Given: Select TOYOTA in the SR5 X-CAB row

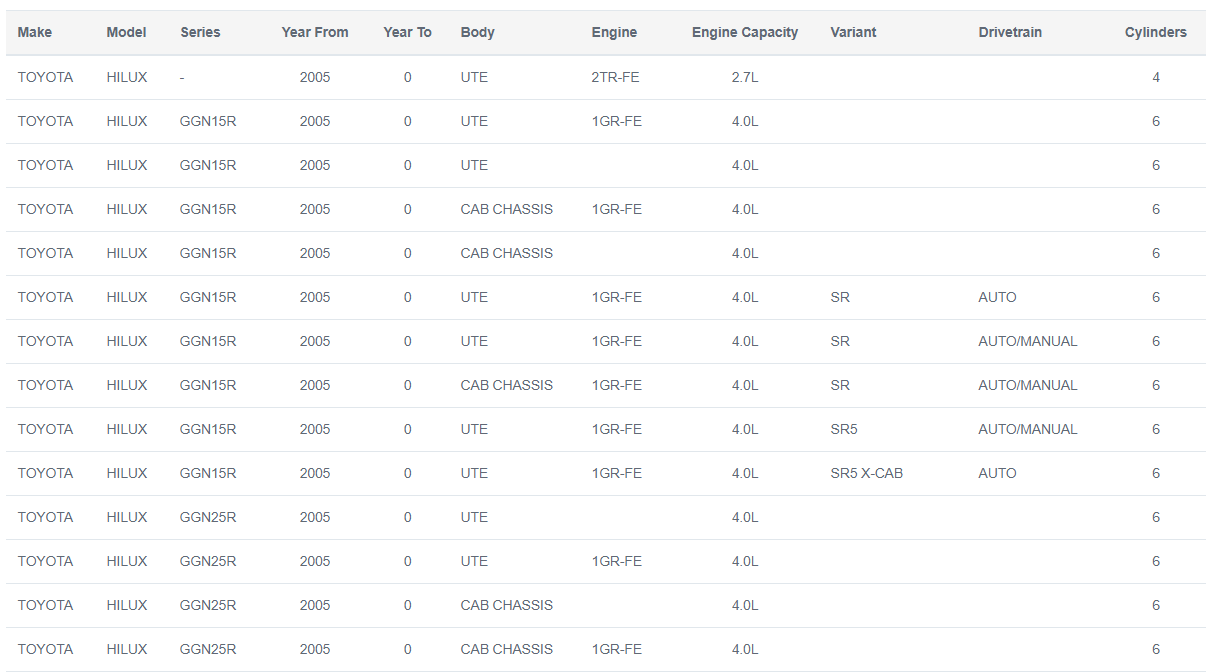Looking at the screenshot, I should coord(45,473).
